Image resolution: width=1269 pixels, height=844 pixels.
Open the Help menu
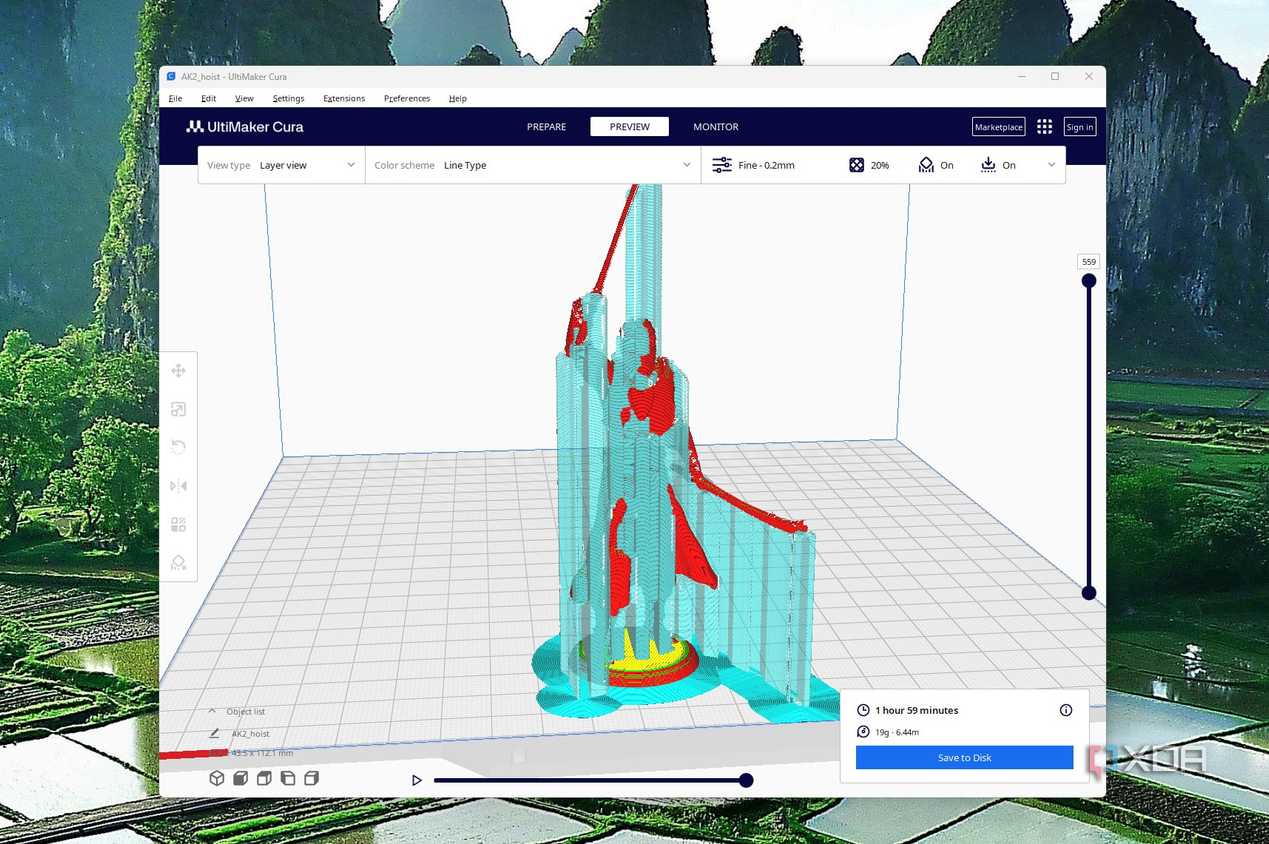pyautogui.click(x=458, y=98)
